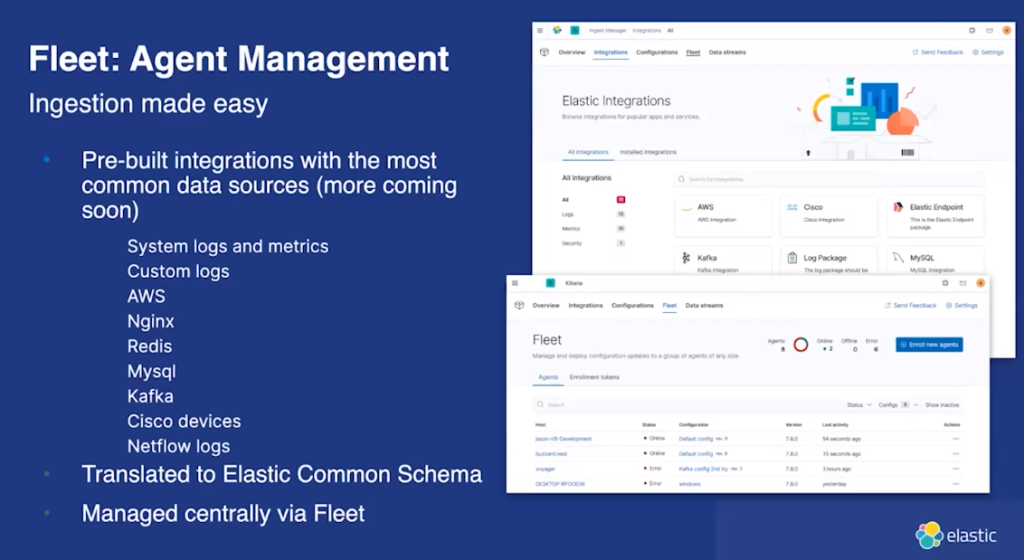This screenshot has width=1024, height=560.
Task: Click green space icon in Integrations window
Action: point(575,30)
